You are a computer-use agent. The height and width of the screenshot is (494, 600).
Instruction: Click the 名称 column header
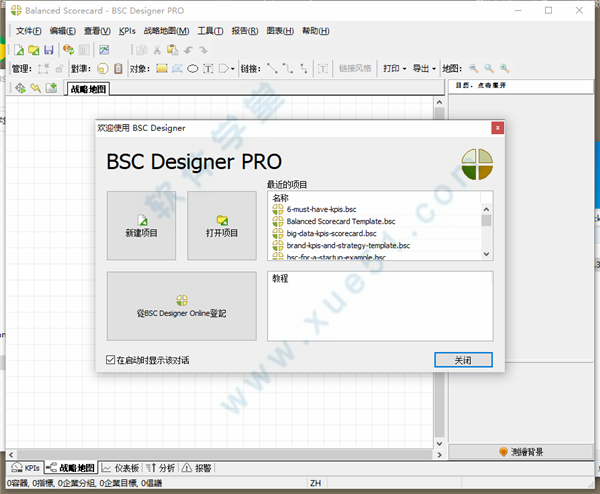(x=280, y=198)
